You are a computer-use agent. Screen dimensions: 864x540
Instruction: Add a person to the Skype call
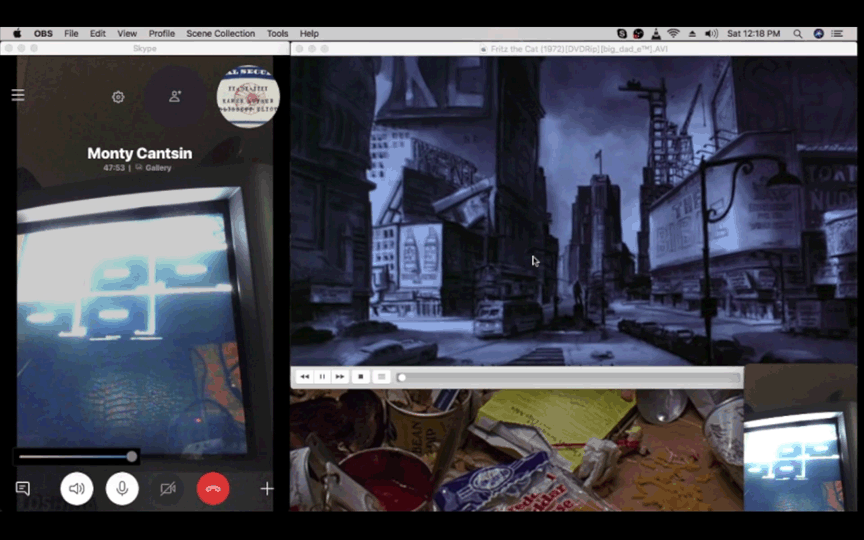(175, 96)
